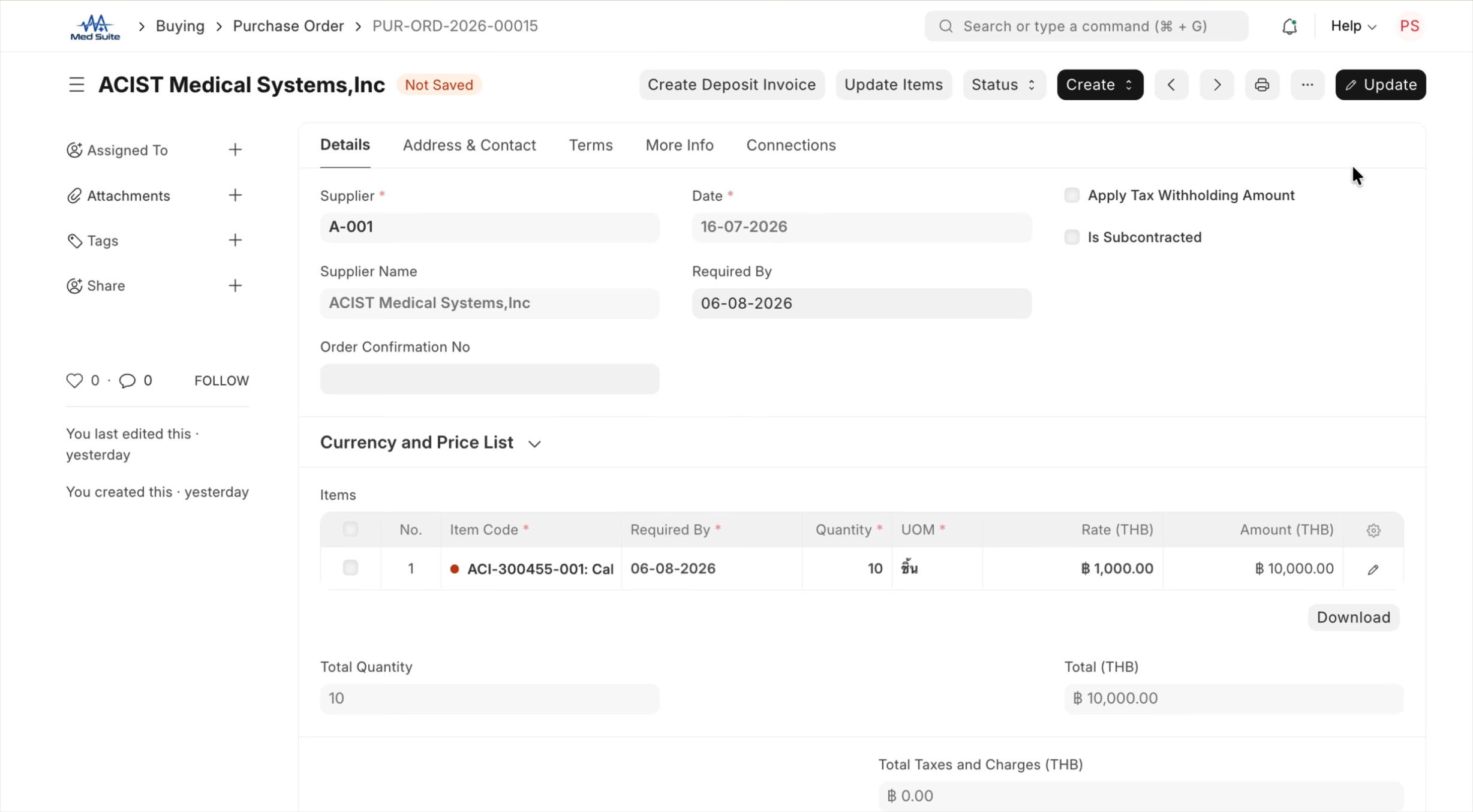Go to next document arrow
The height and width of the screenshot is (812, 1473).
[x=1217, y=85]
